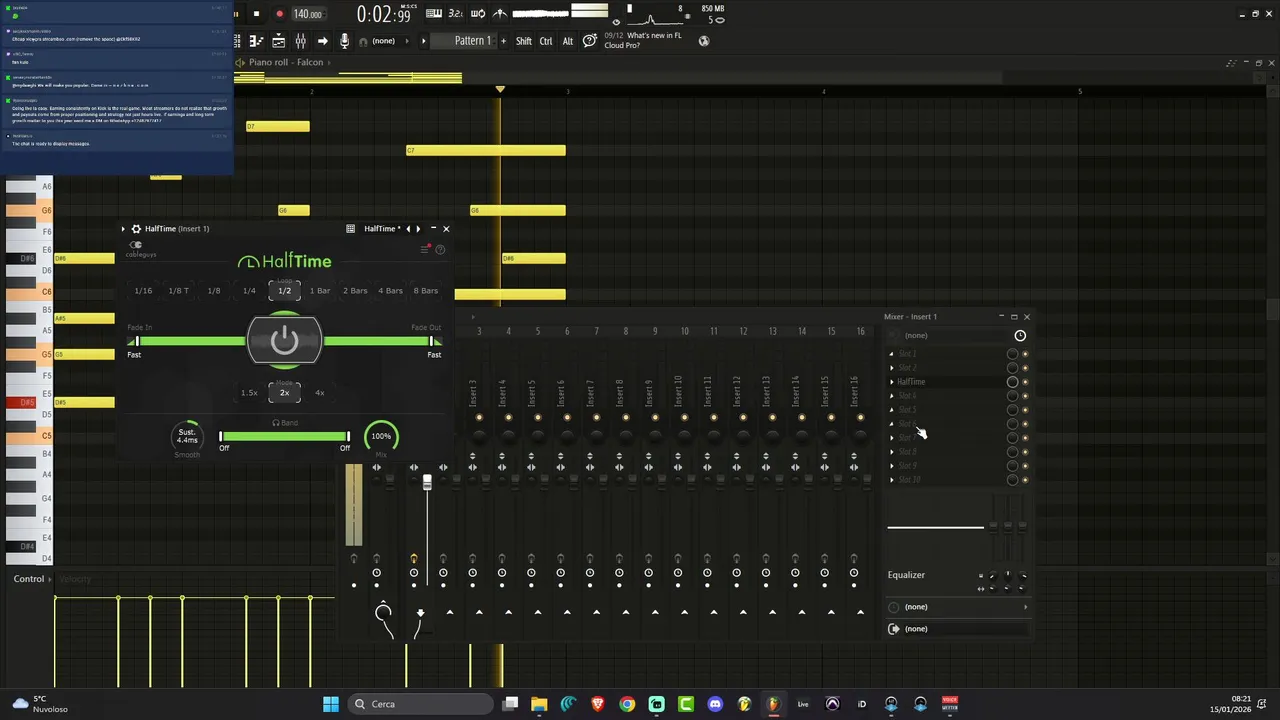Click the Fade Out slider handle

coord(433,342)
